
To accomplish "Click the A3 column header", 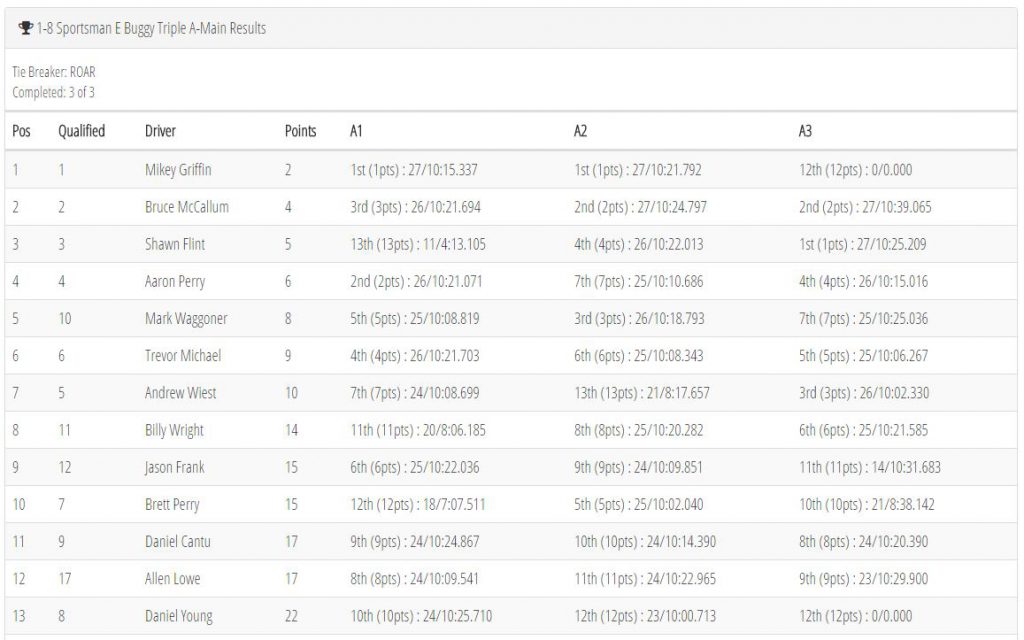I will (805, 131).
